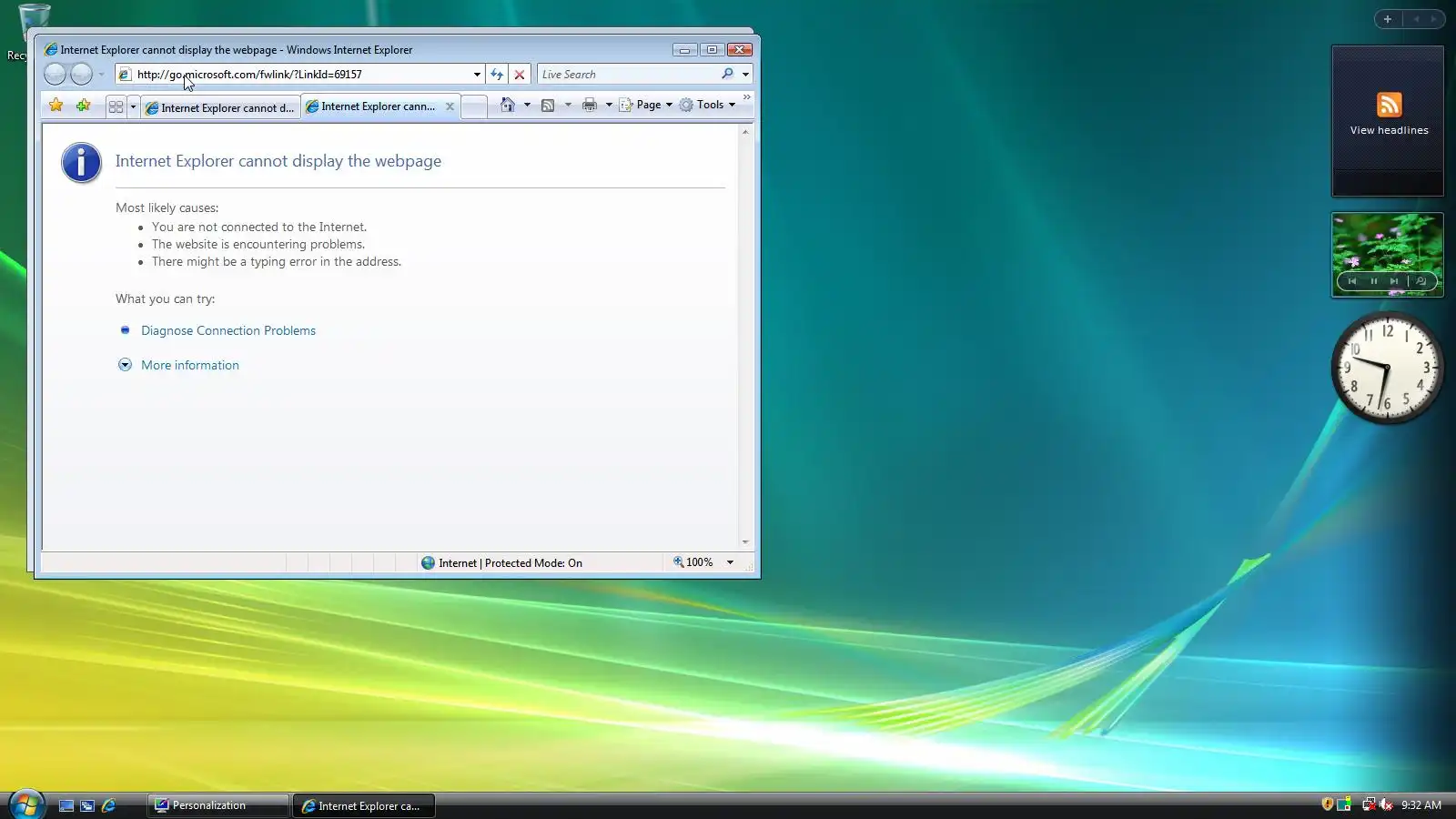This screenshot has width=1456, height=819.
Task: Add page to Favorites
Action: pyautogui.click(x=83, y=106)
